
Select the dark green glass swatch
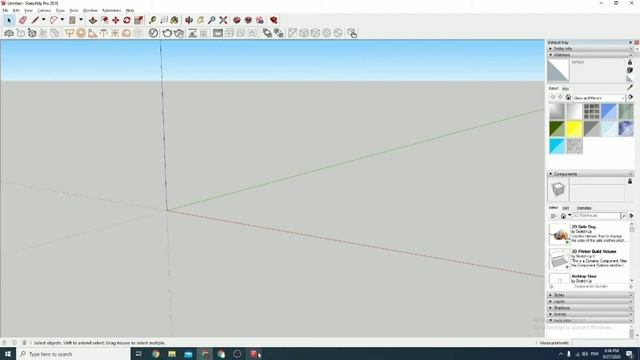tap(557, 129)
